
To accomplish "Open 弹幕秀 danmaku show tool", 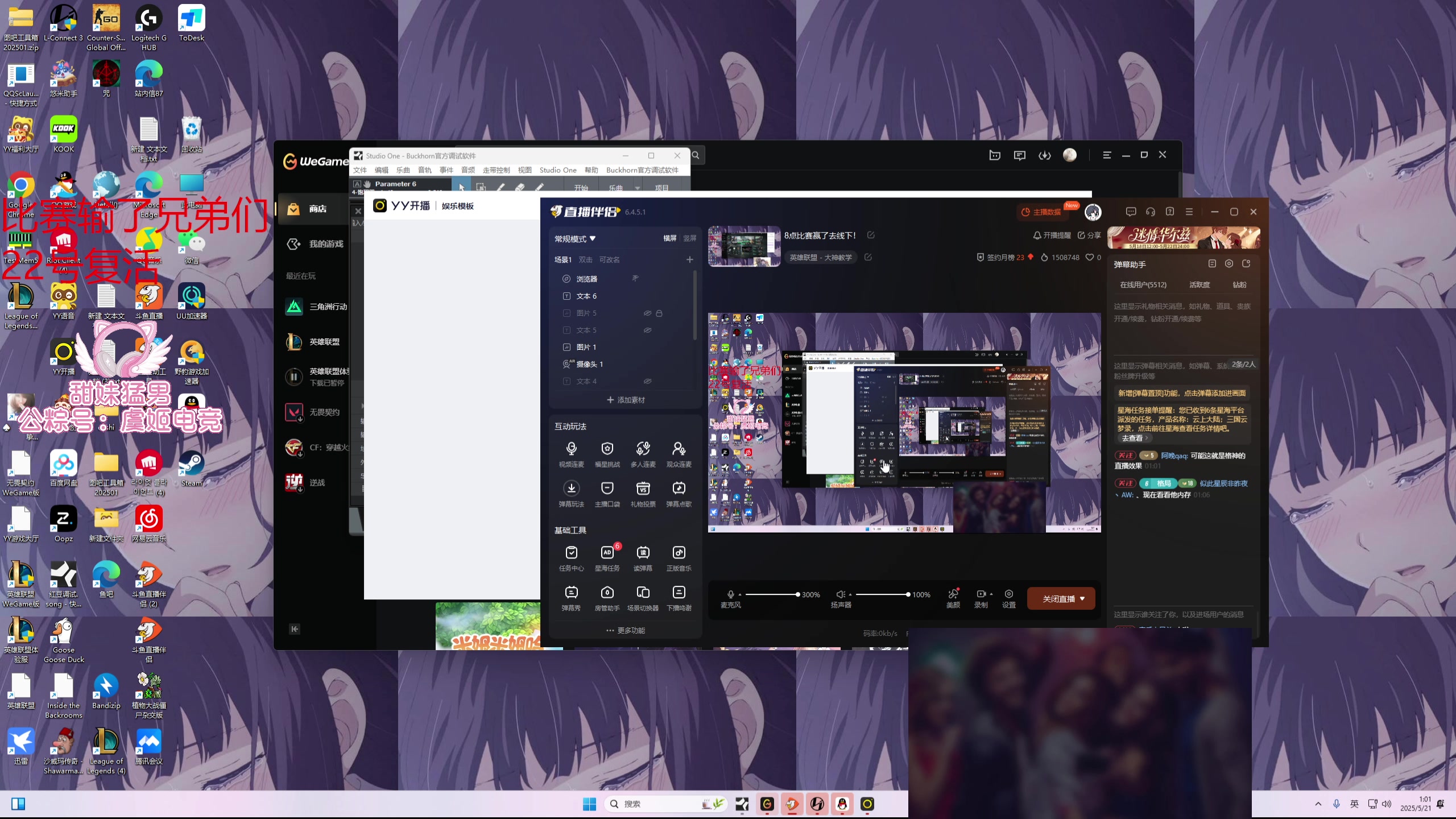I will (x=571, y=598).
